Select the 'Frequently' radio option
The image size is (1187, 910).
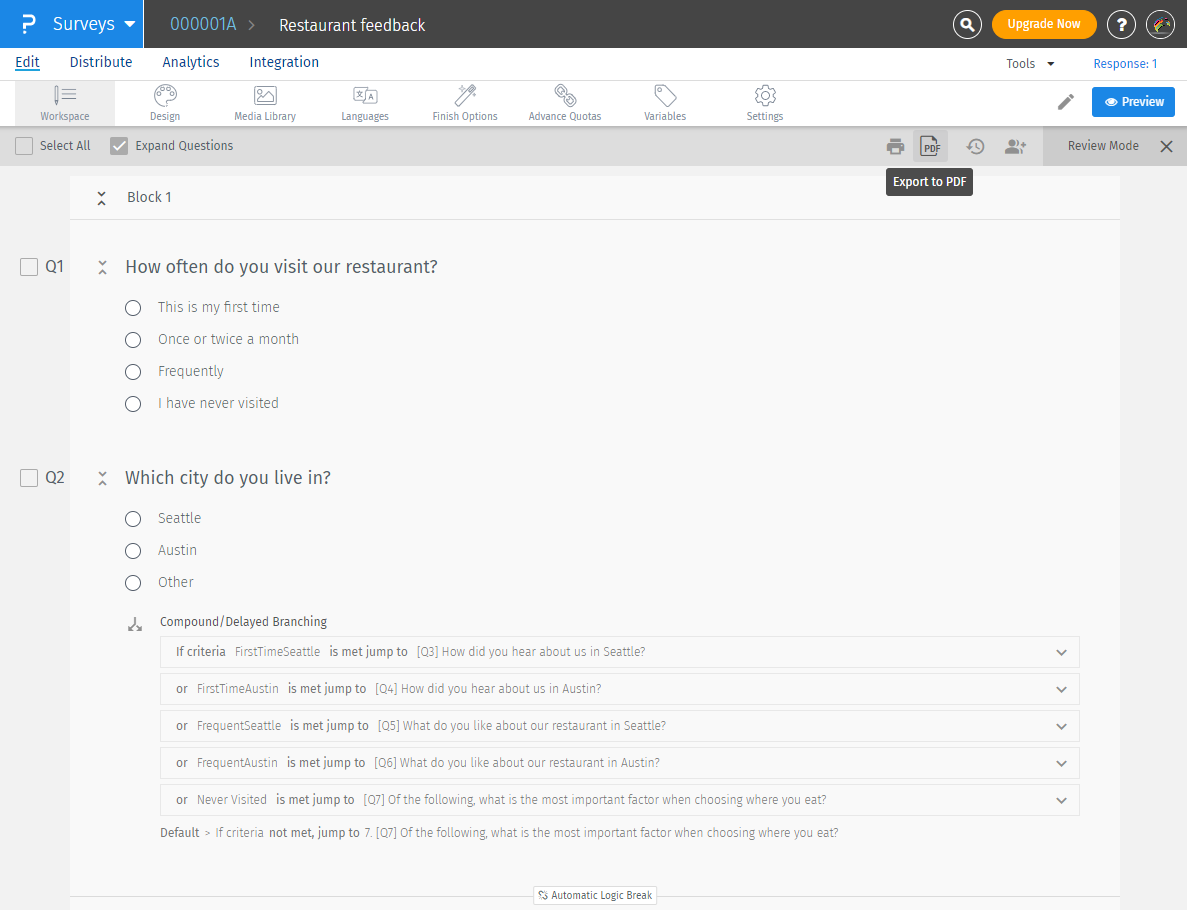point(133,372)
